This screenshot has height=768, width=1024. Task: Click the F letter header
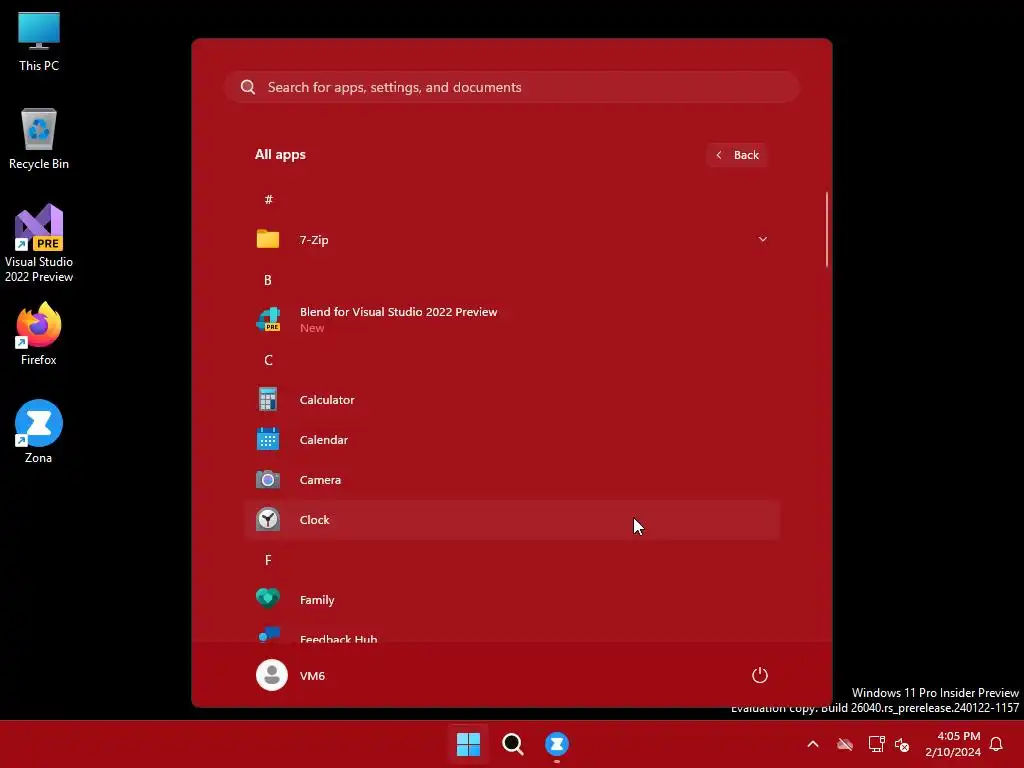point(268,560)
